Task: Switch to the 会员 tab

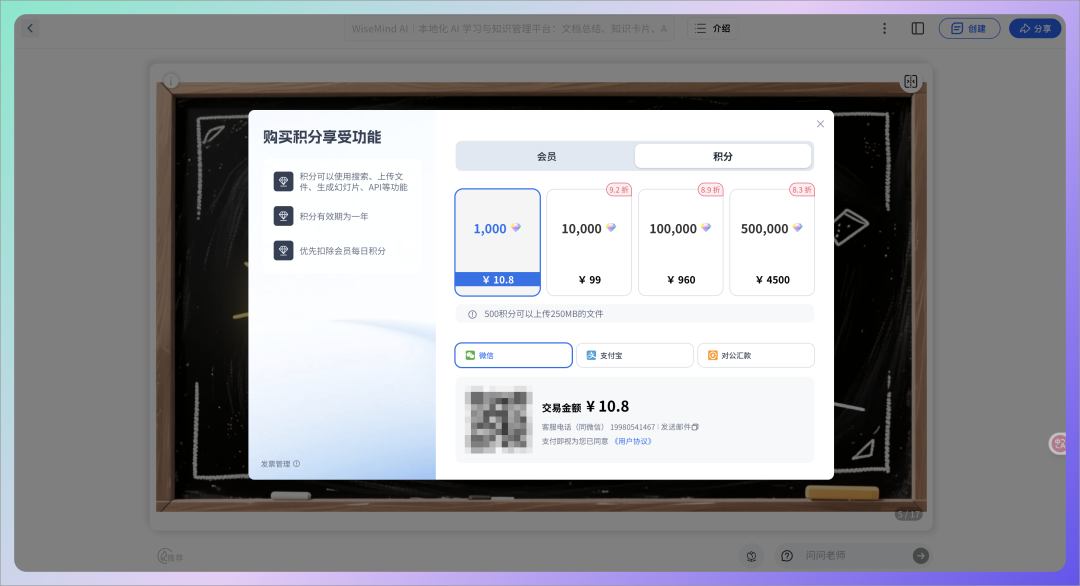Action: tap(546, 156)
